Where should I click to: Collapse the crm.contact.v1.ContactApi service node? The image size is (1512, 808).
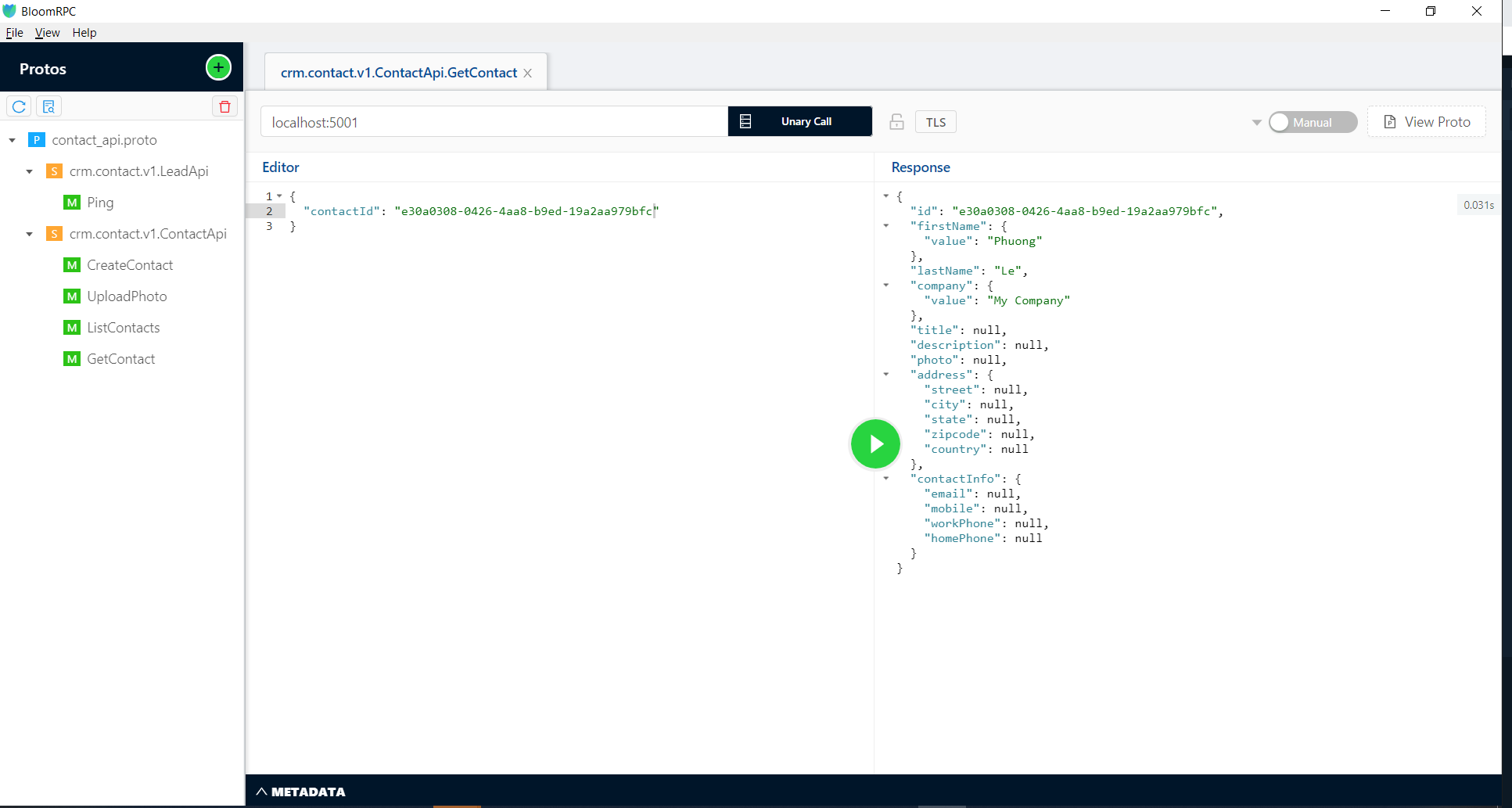point(30,234)
